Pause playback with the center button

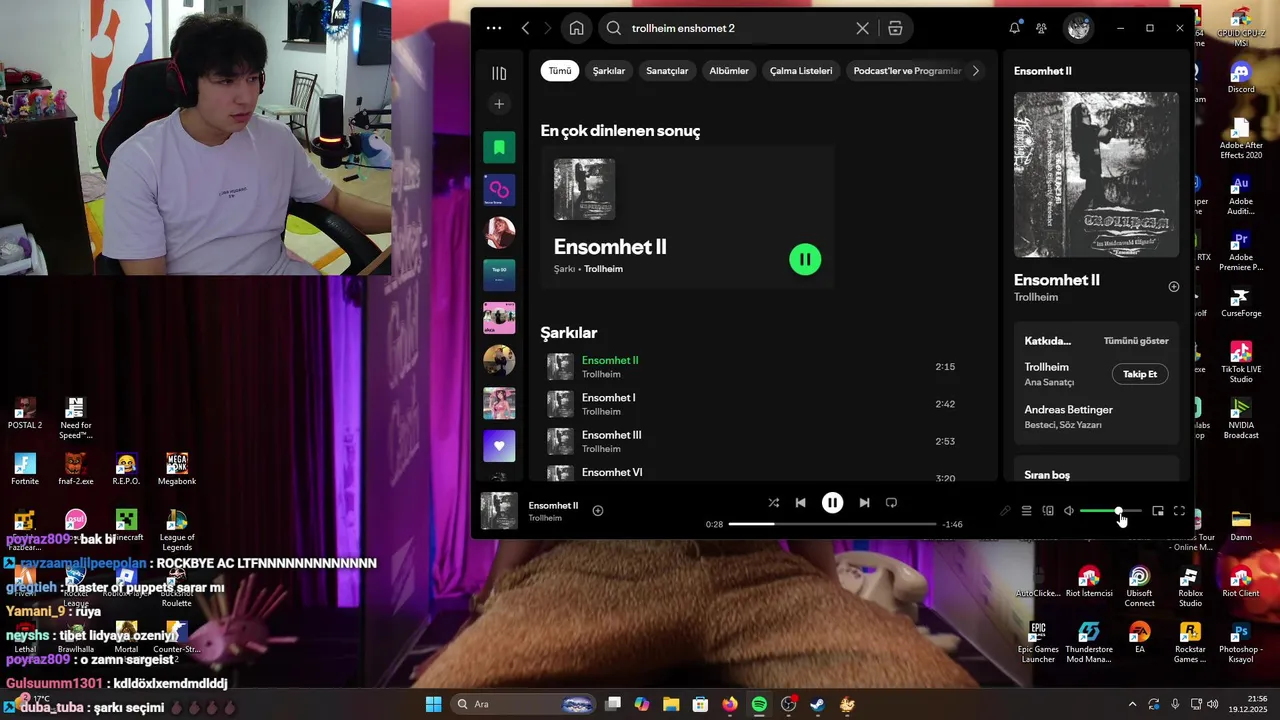[832, 503]
